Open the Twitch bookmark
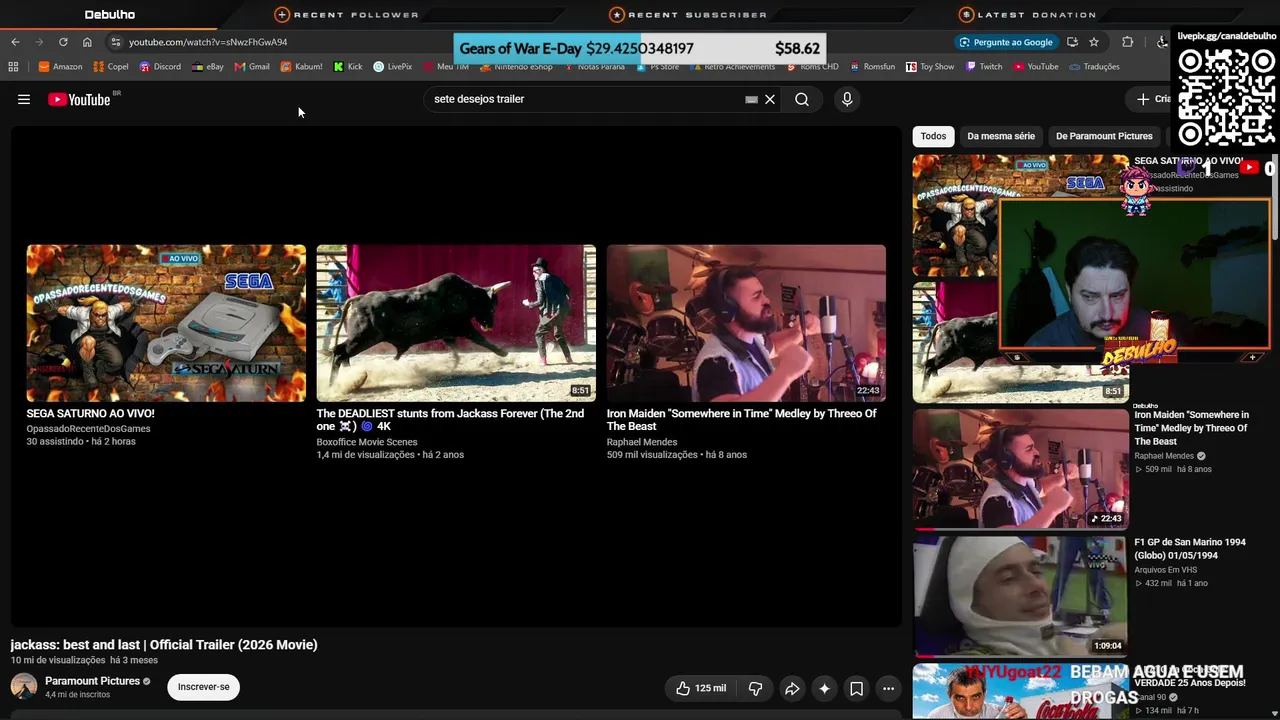The image size is (1280, 720). coord(984,67)
